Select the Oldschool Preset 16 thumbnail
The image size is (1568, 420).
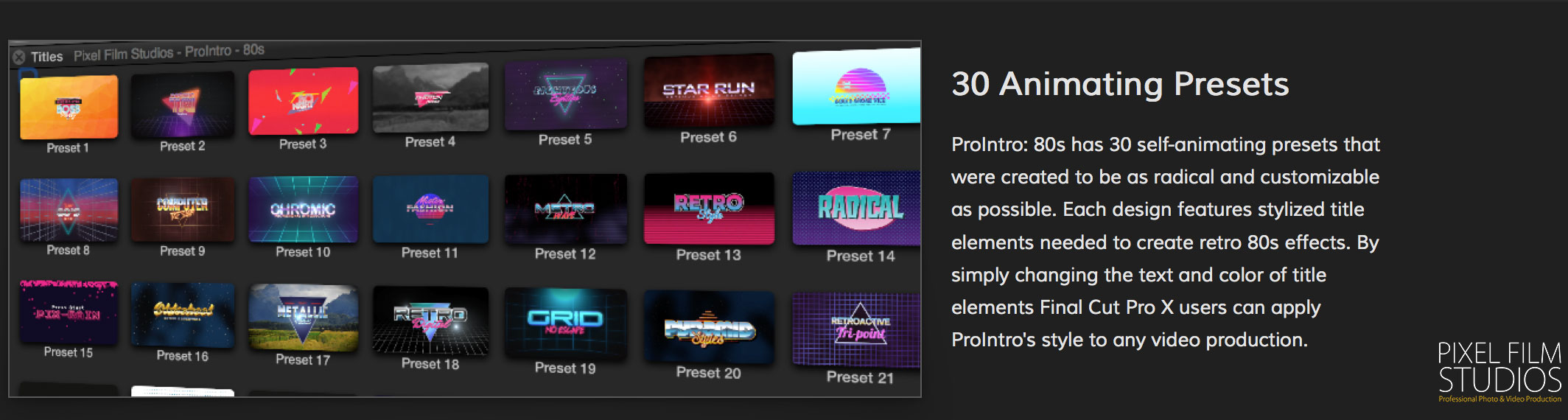coord(183,315)
